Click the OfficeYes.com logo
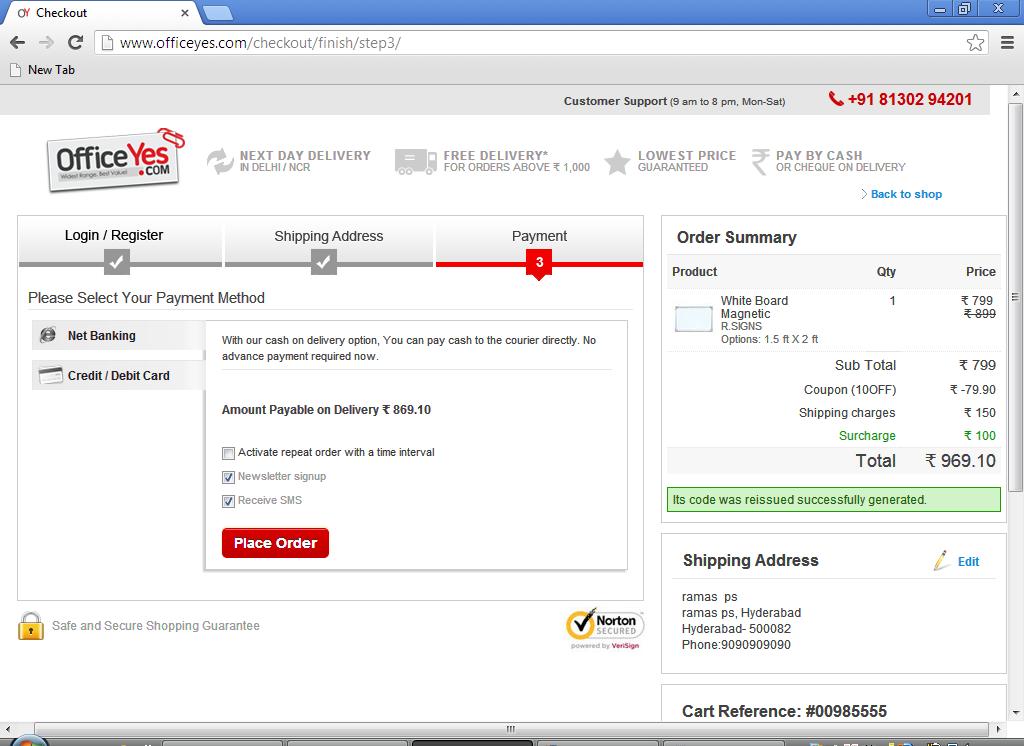1024x746 pixels. pyautogui.click(x=115, y=160)
